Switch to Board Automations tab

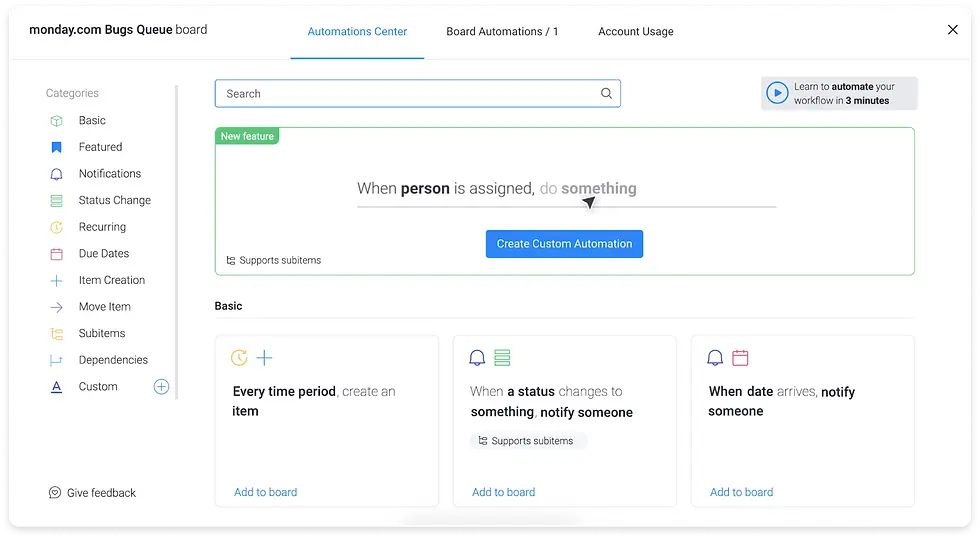[502, 31]
